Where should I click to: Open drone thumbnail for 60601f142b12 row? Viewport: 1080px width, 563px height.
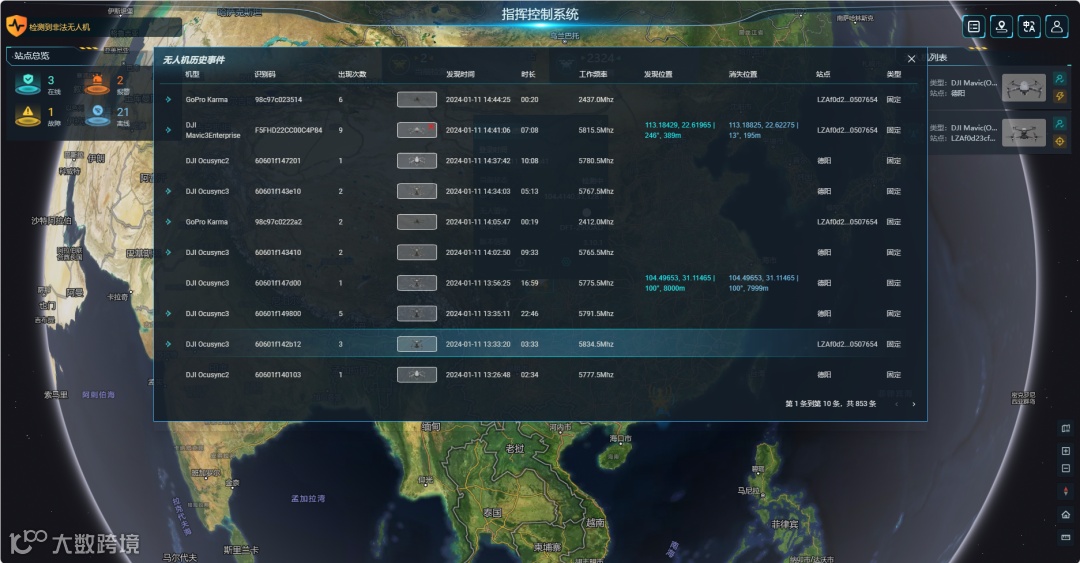pos(417,344)
